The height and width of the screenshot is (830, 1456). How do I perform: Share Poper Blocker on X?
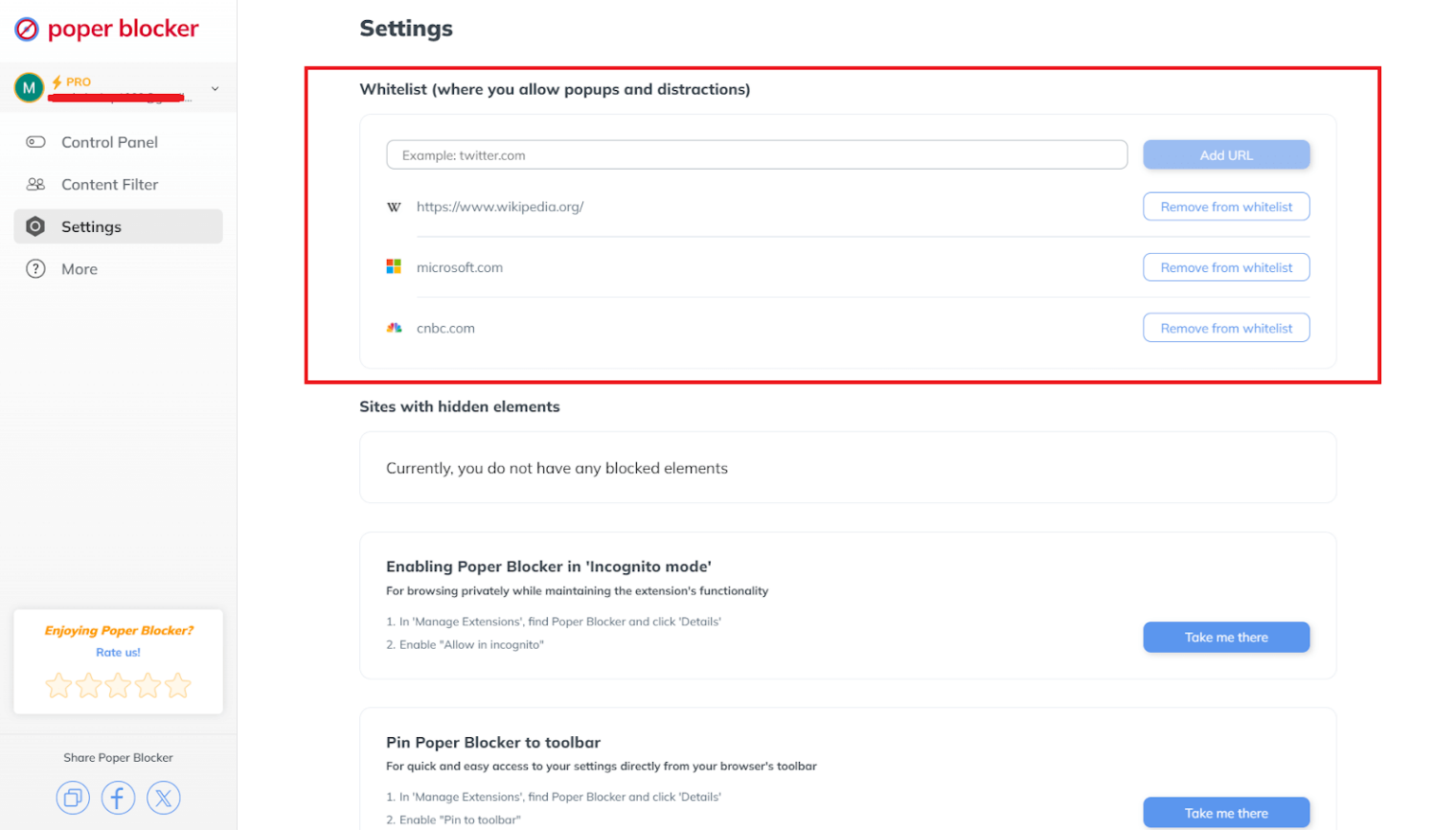(x=163, y=798)
